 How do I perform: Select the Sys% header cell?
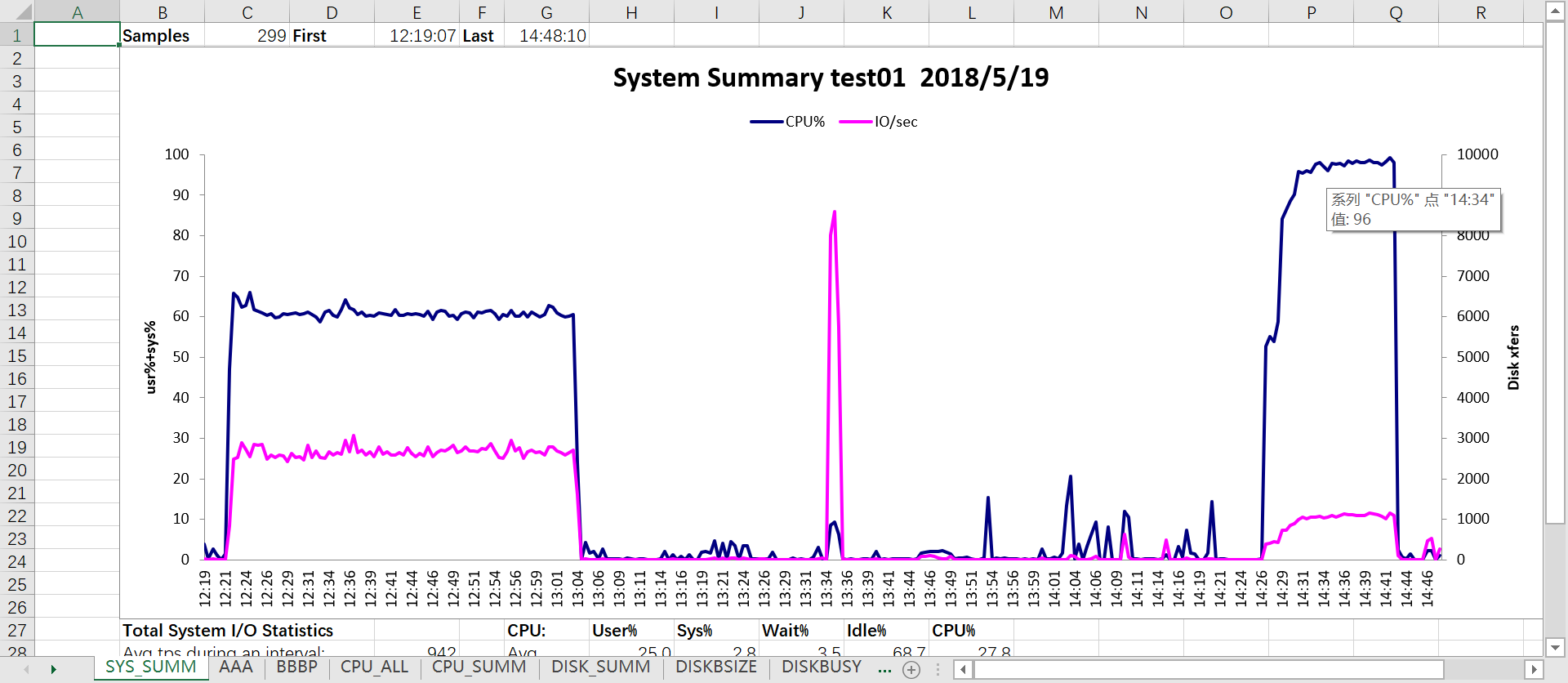[716, 630]
